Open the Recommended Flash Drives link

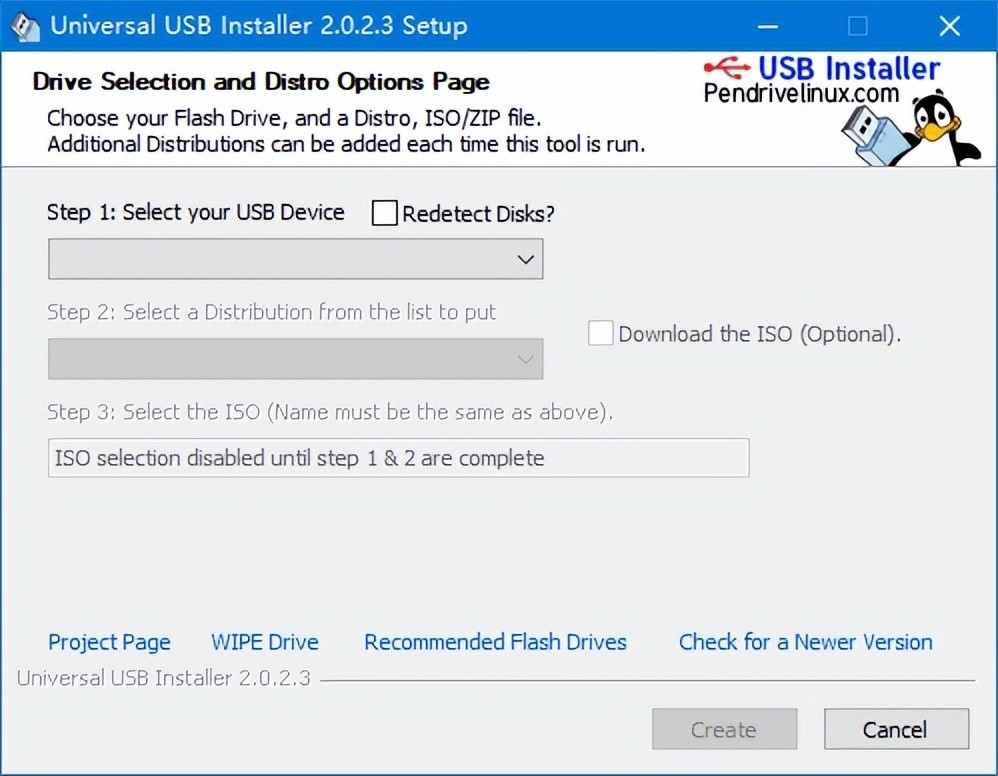point(495,642)
